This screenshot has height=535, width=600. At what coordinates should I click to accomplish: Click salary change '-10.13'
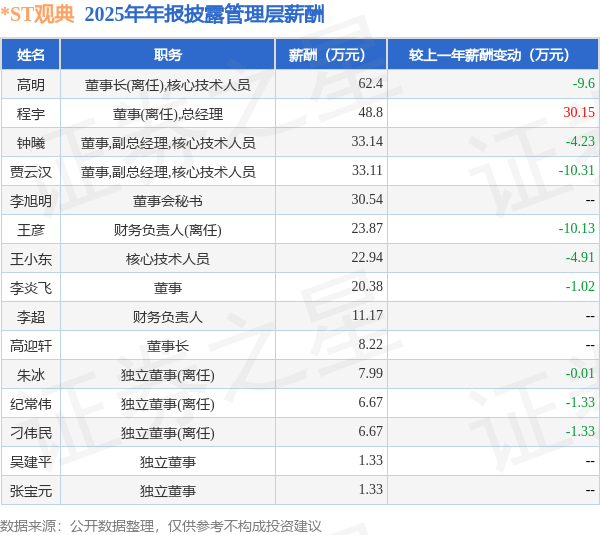pos(577,228)
